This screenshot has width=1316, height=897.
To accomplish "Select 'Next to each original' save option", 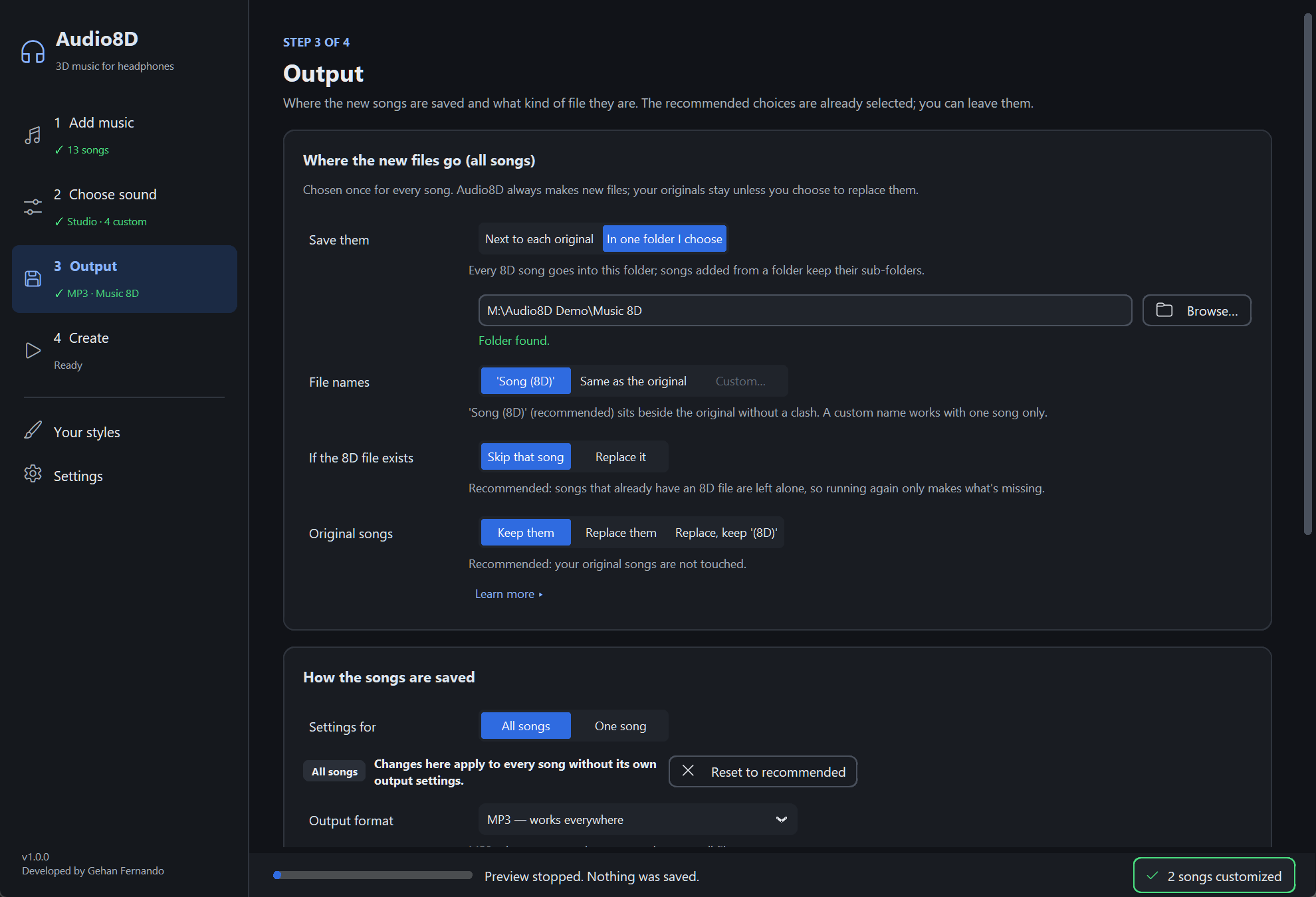I will [x=539, y=239].
